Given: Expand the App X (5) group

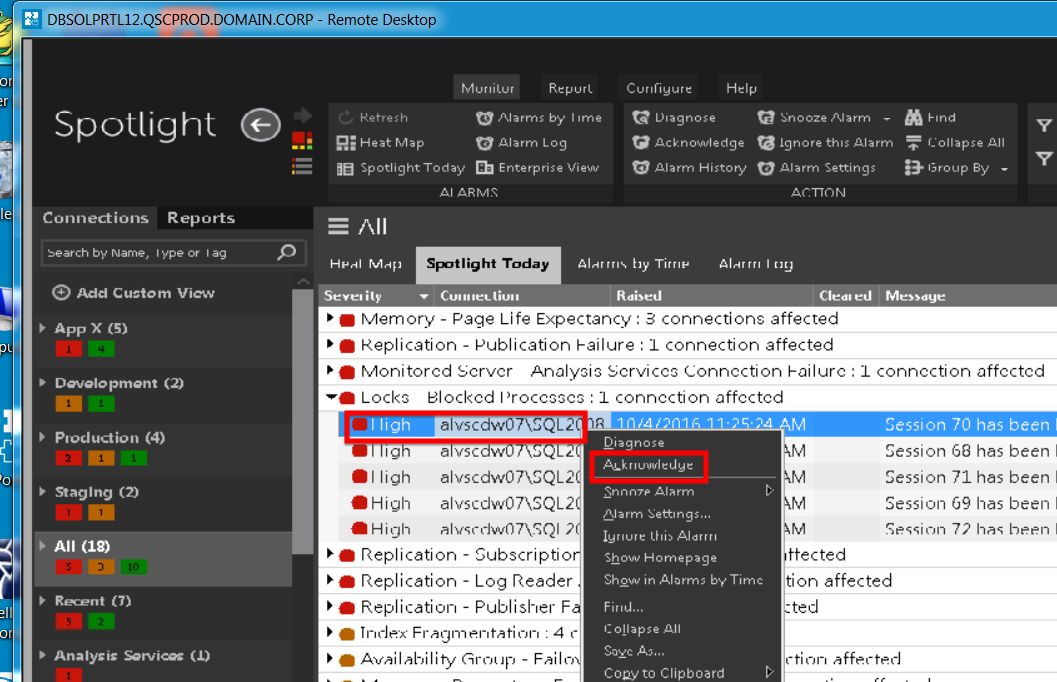Looking at the screenshot, I should tap(42, 328).
